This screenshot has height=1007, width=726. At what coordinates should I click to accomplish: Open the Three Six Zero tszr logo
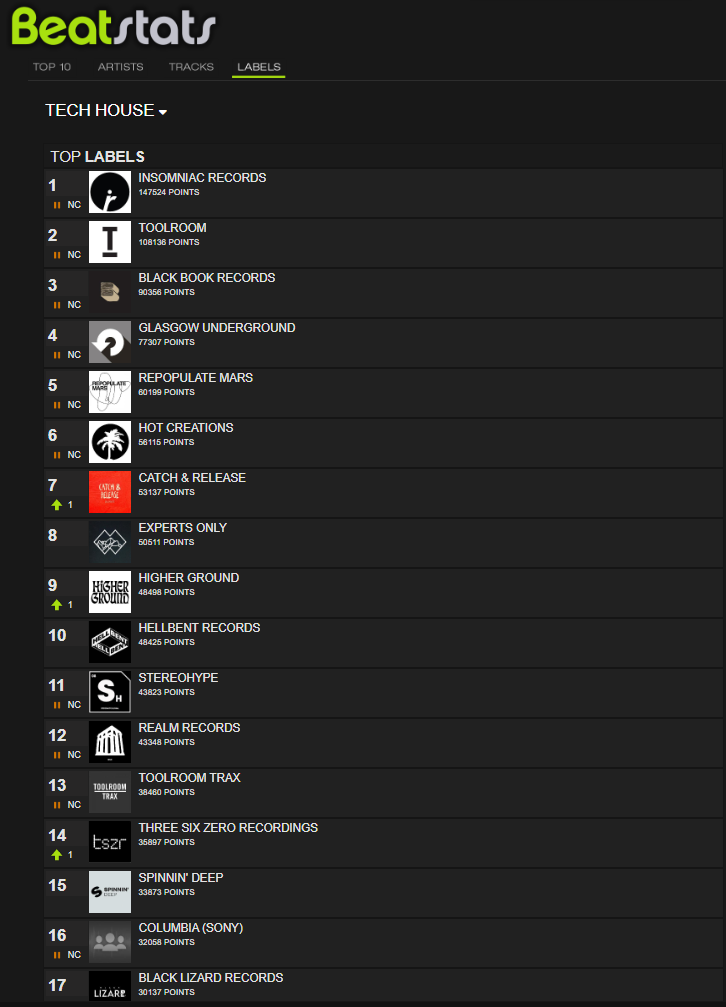[110, 842]
